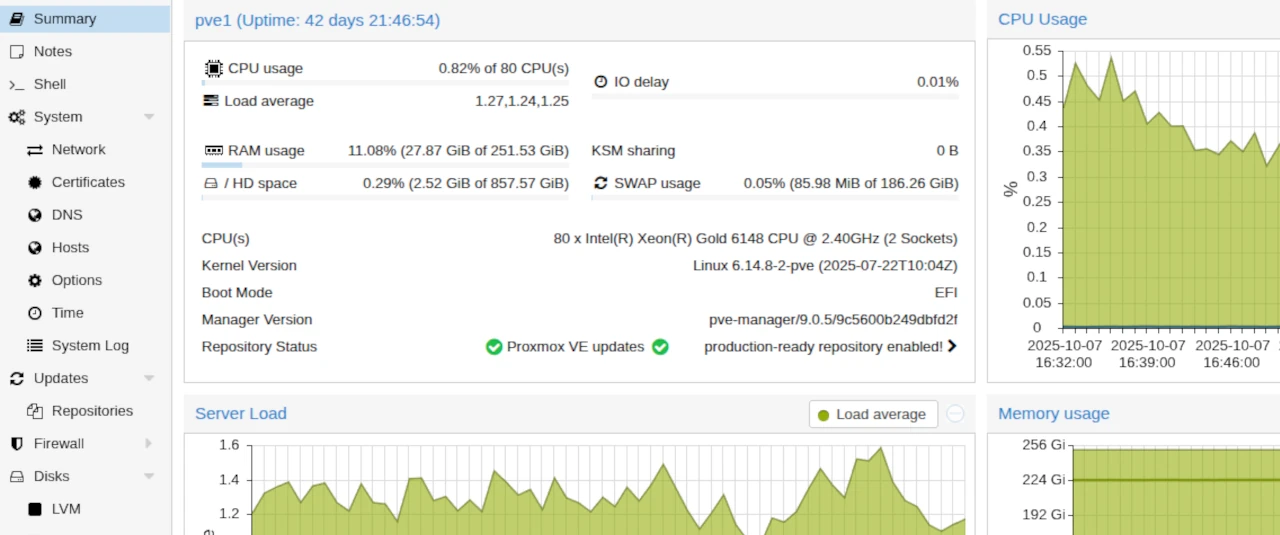Collapse the Updates section arrow

point(149,379)
